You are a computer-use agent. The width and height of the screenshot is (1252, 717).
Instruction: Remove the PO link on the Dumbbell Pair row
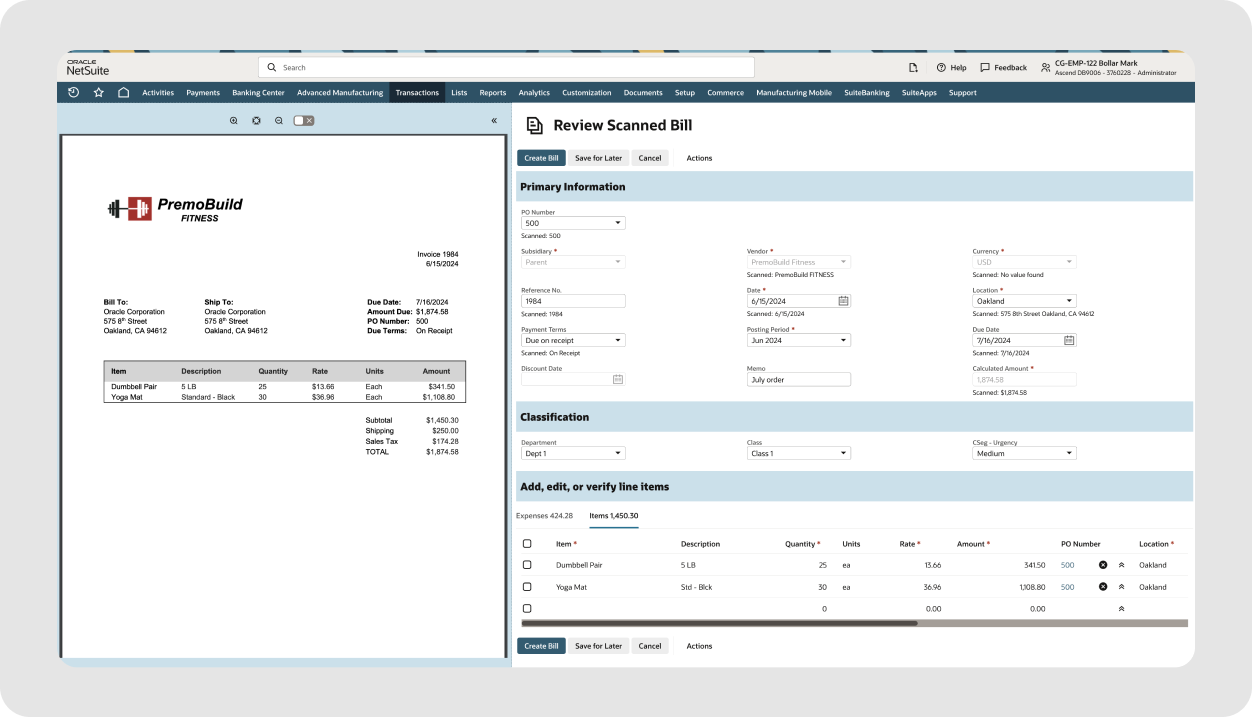[1103, 564]
